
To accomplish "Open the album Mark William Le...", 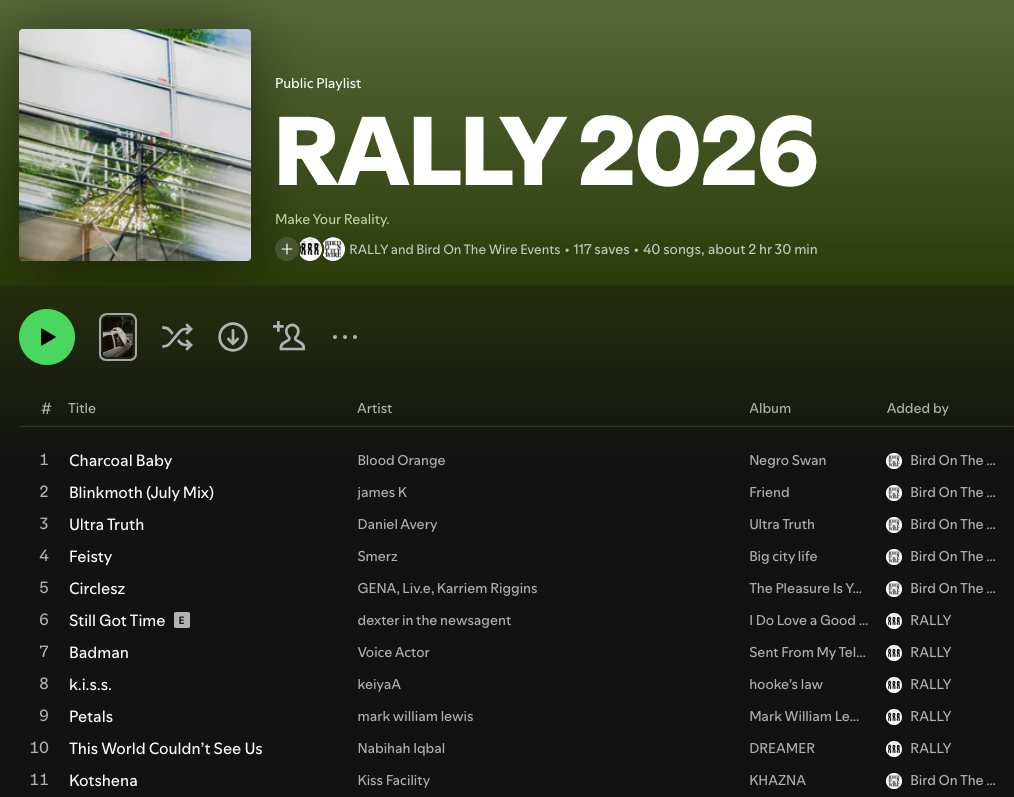I will [x=804, y=717].
